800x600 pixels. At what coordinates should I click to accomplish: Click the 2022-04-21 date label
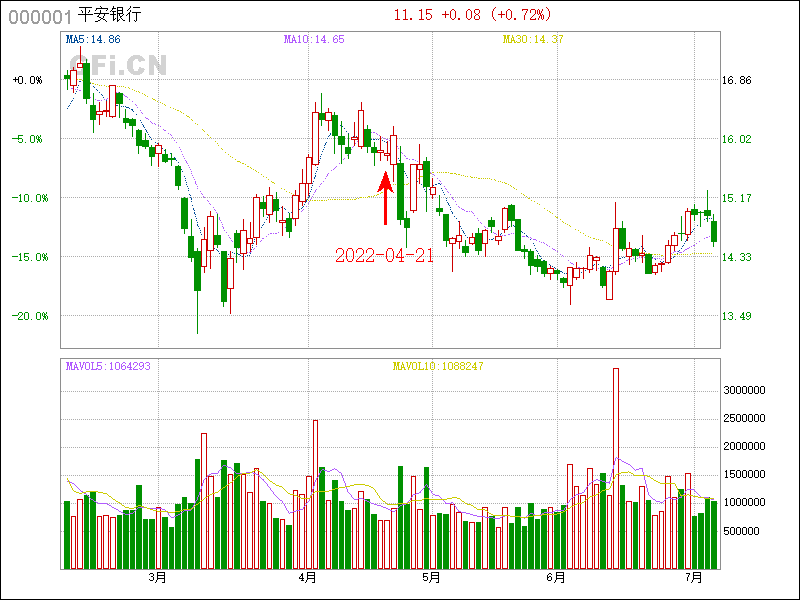point(384,255)
